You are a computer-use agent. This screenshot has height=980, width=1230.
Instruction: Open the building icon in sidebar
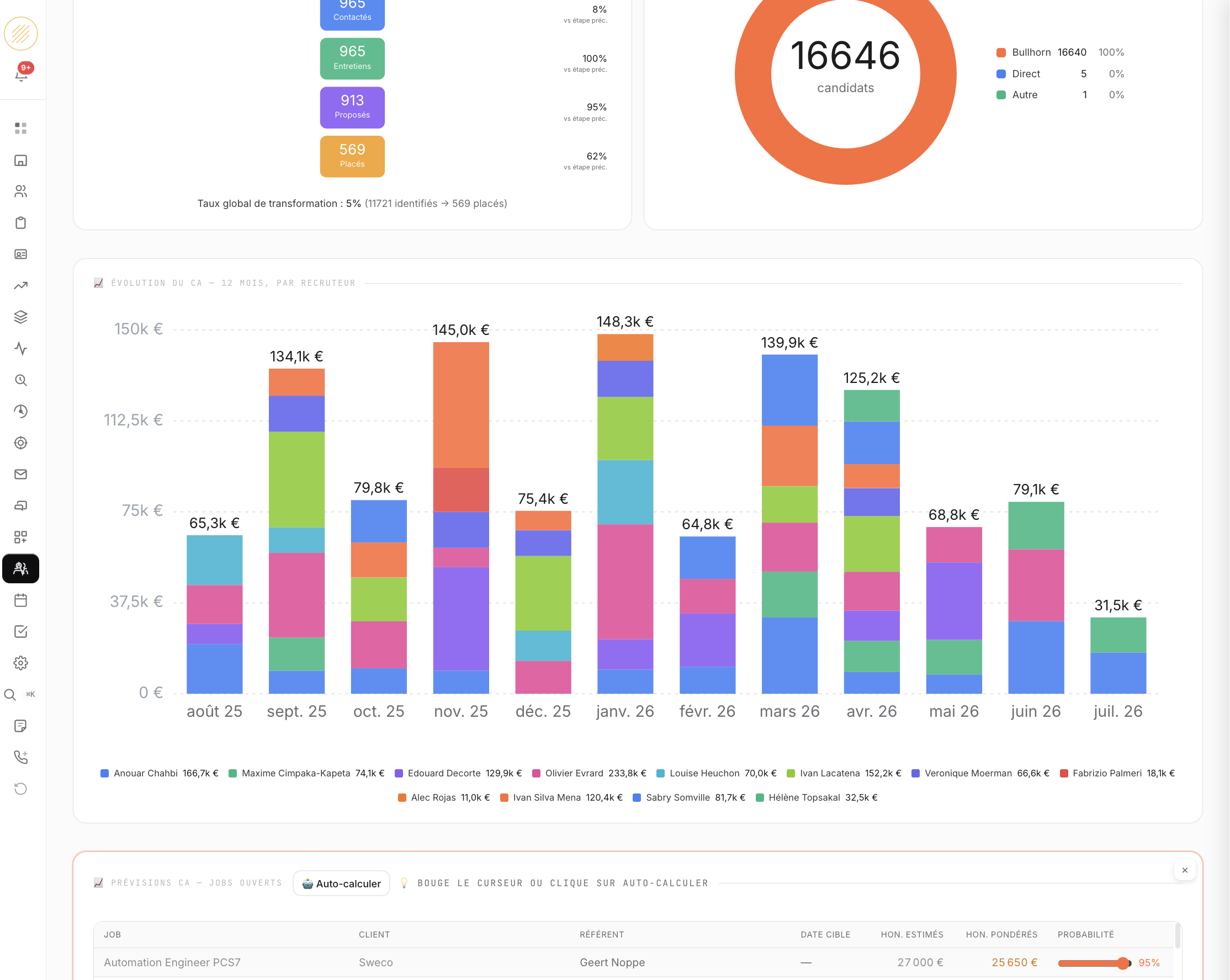21,160
